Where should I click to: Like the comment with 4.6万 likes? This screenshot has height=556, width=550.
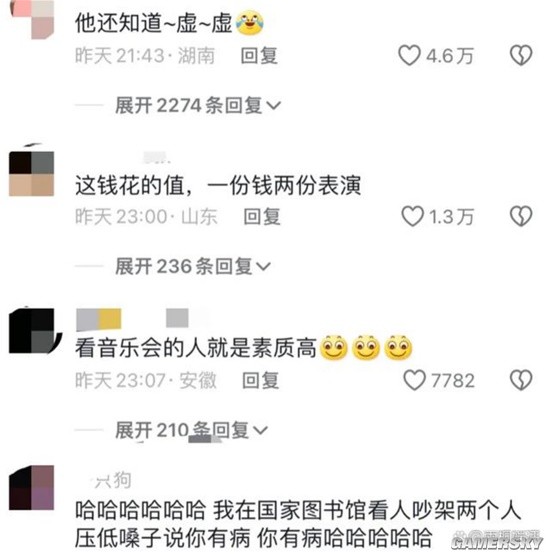[x=409, y=55]
